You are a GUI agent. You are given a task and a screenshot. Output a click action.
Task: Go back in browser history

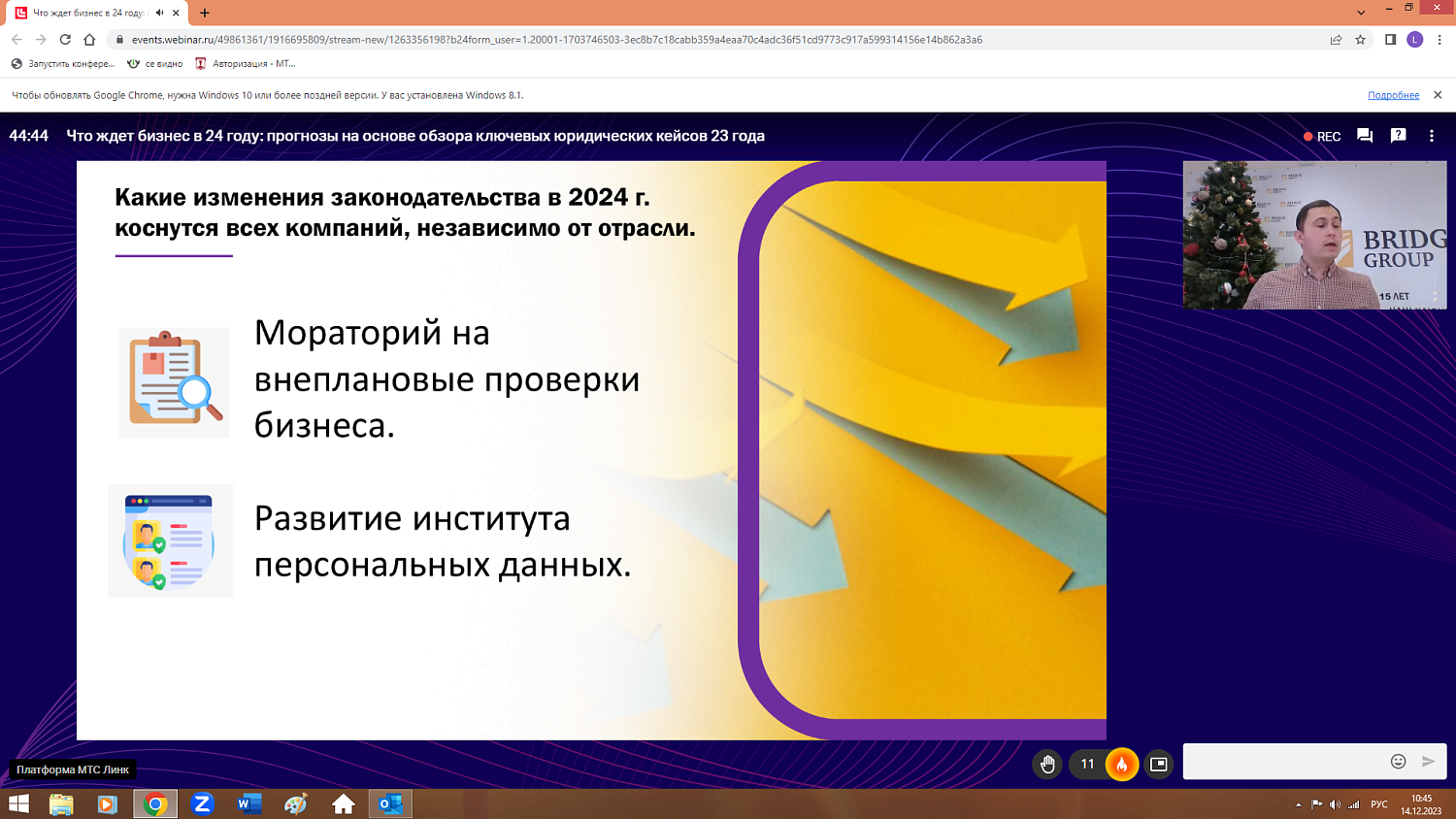(x=17, y=40)
